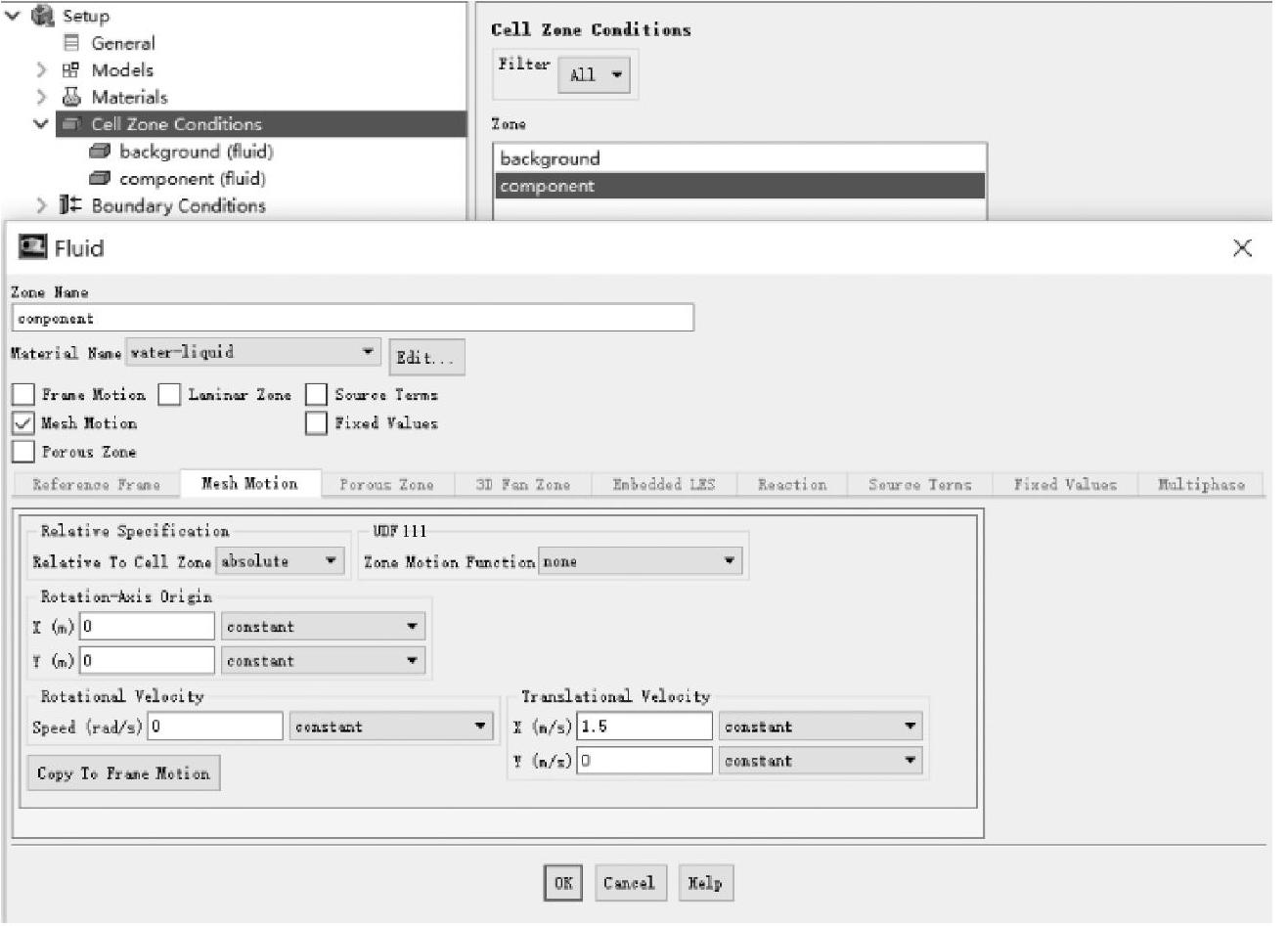
Task: Click the General item icon
Action: point(70,43)
